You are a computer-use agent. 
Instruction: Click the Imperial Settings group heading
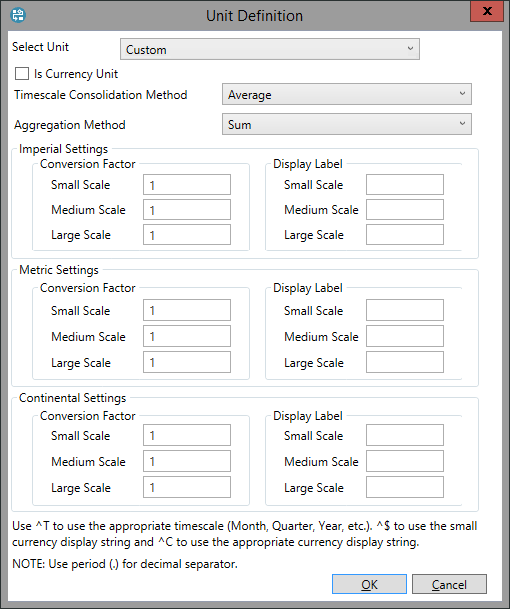point(63,149)
